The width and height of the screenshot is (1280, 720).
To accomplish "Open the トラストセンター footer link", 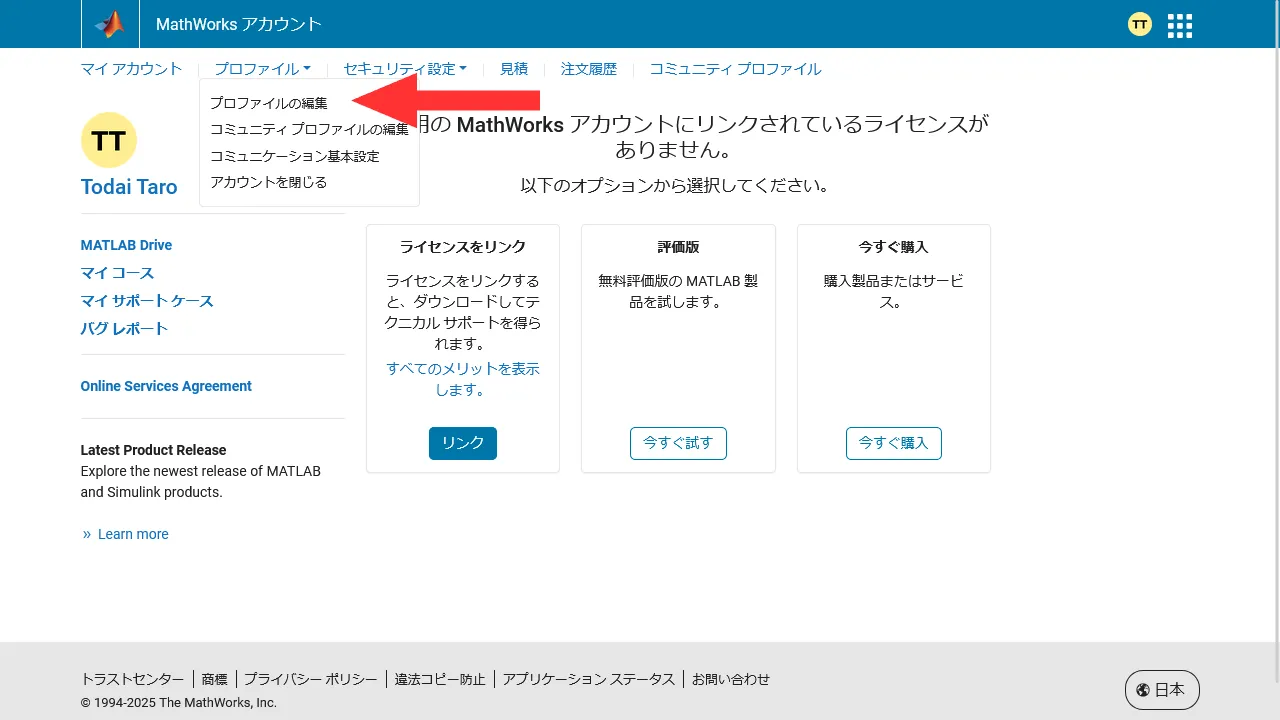I will (132, 679).
